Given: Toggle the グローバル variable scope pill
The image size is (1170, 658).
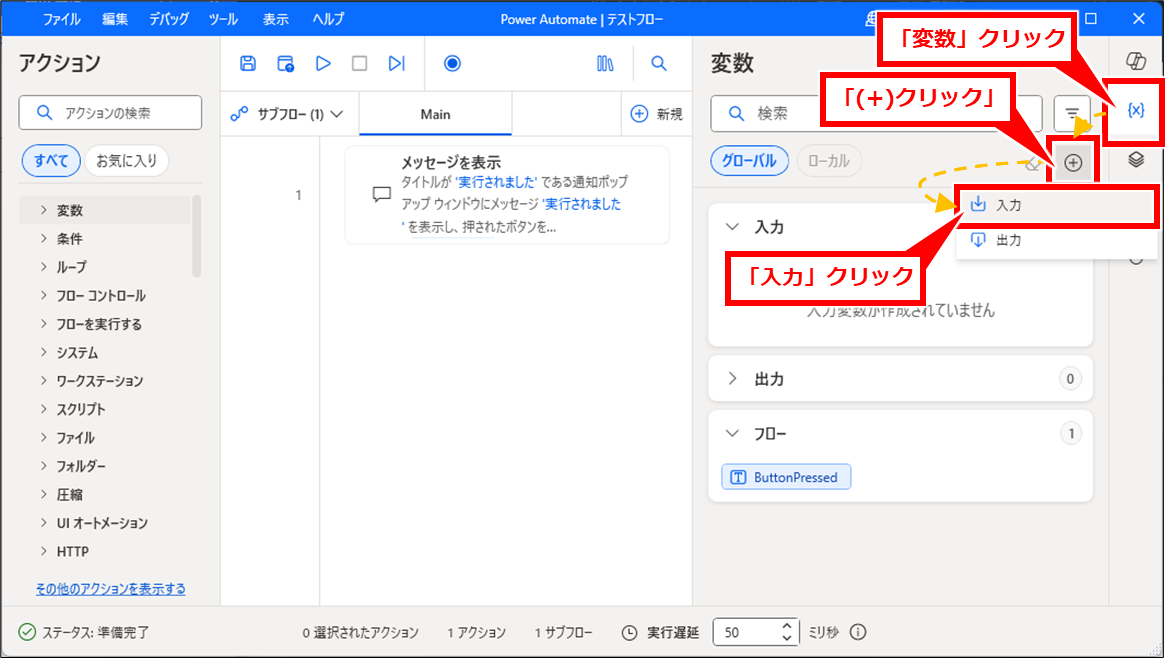Looking at the screenshot, I should point(750,161).
